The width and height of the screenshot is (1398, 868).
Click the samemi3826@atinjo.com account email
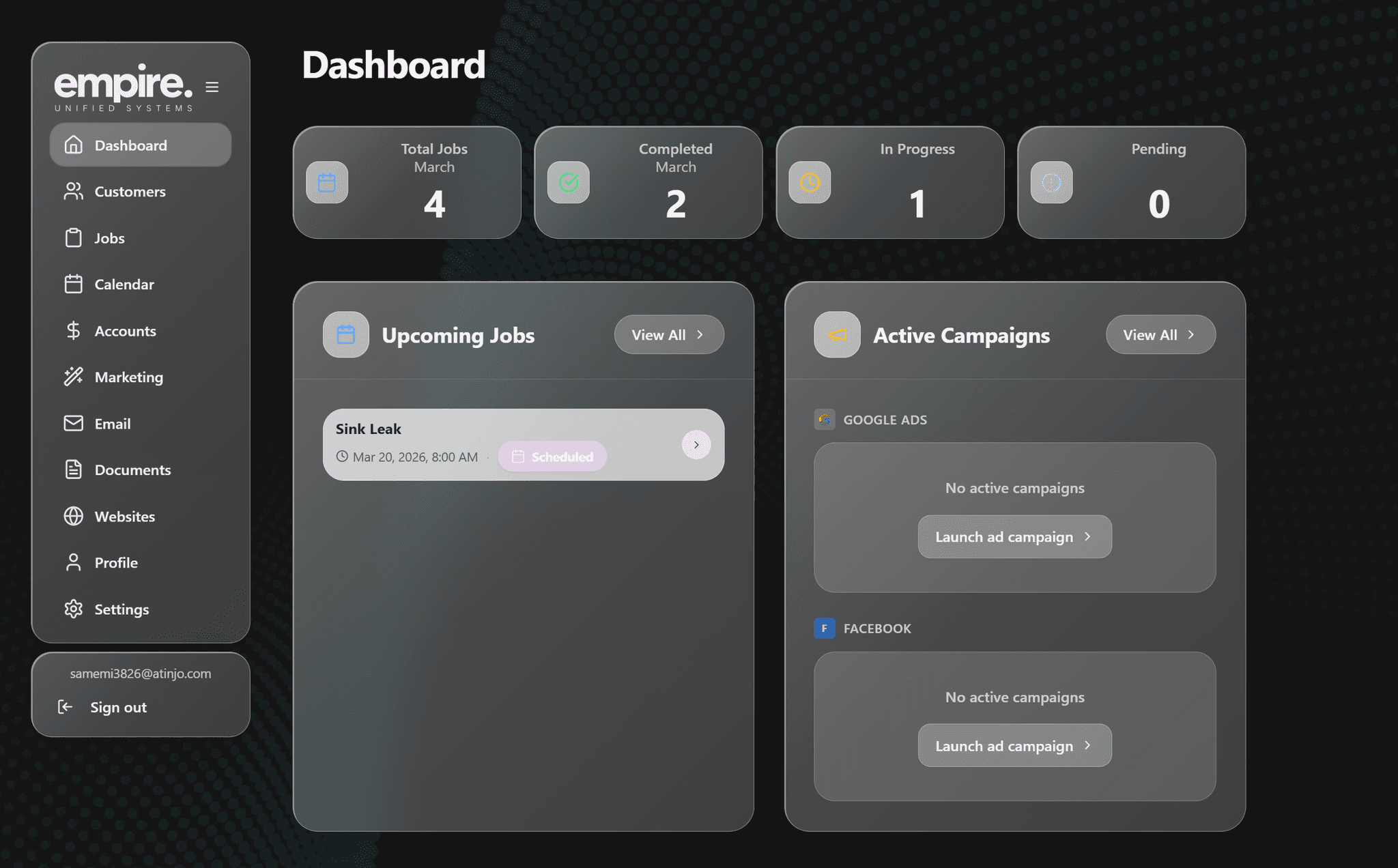click(x=141, y=674)
